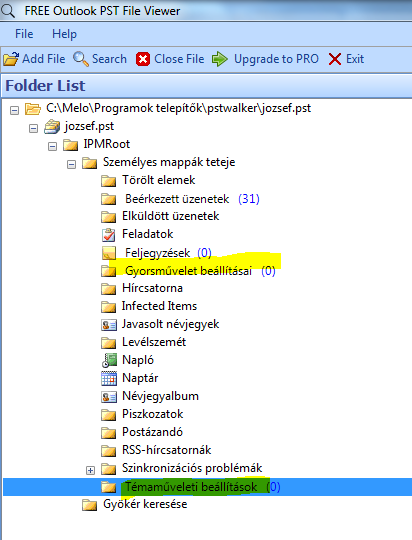Click the Search magnifier icon in toolbar
This screenshot has width=412, height=540.
coord(81,59)
